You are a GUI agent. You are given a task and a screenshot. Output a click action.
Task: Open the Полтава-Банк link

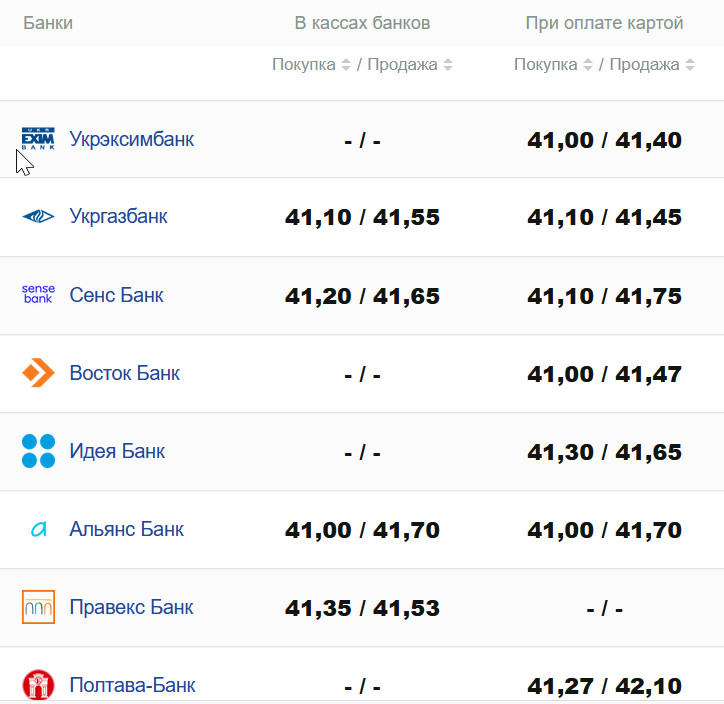click(132, 685)
